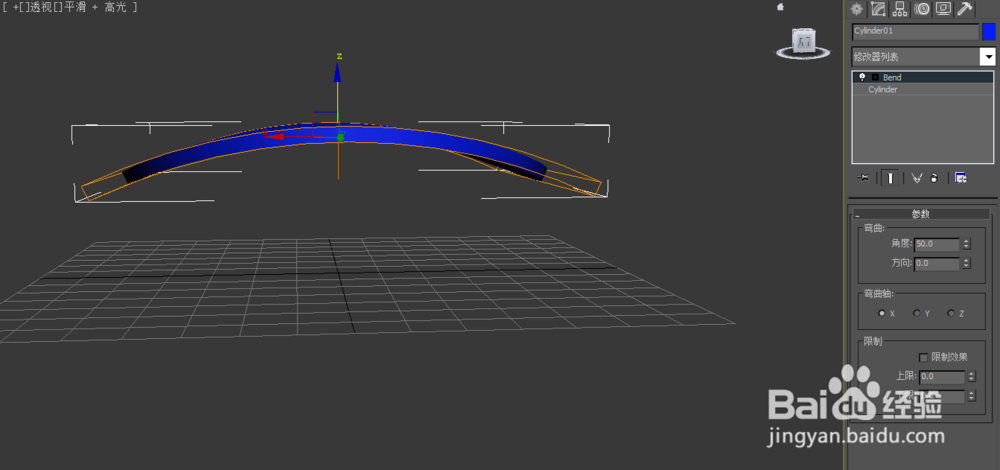Open the blue object color swatch
Image resolution: width=1000 pixels, height=470 pixels.
coord(989,32)
